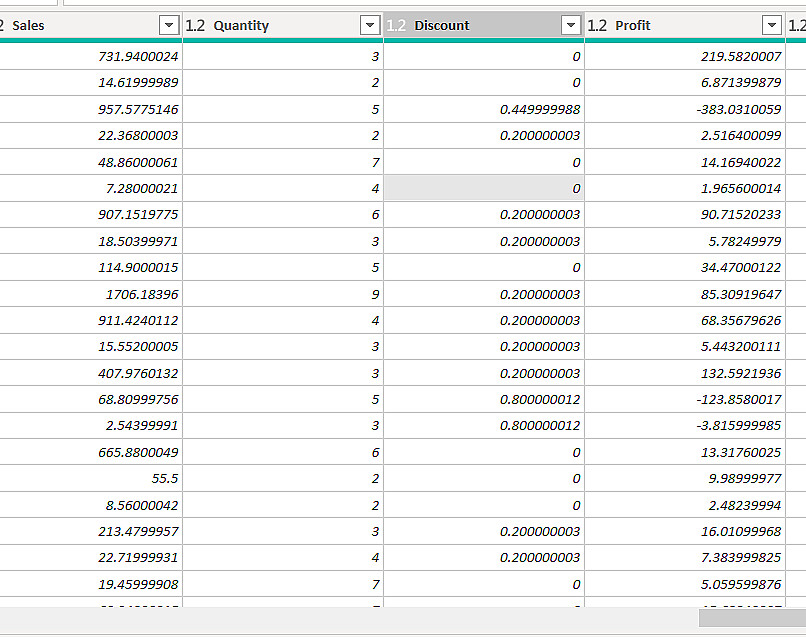Click the 1.2 data type icon for Quantity
The image size is (806, 637).
[195, 25]
